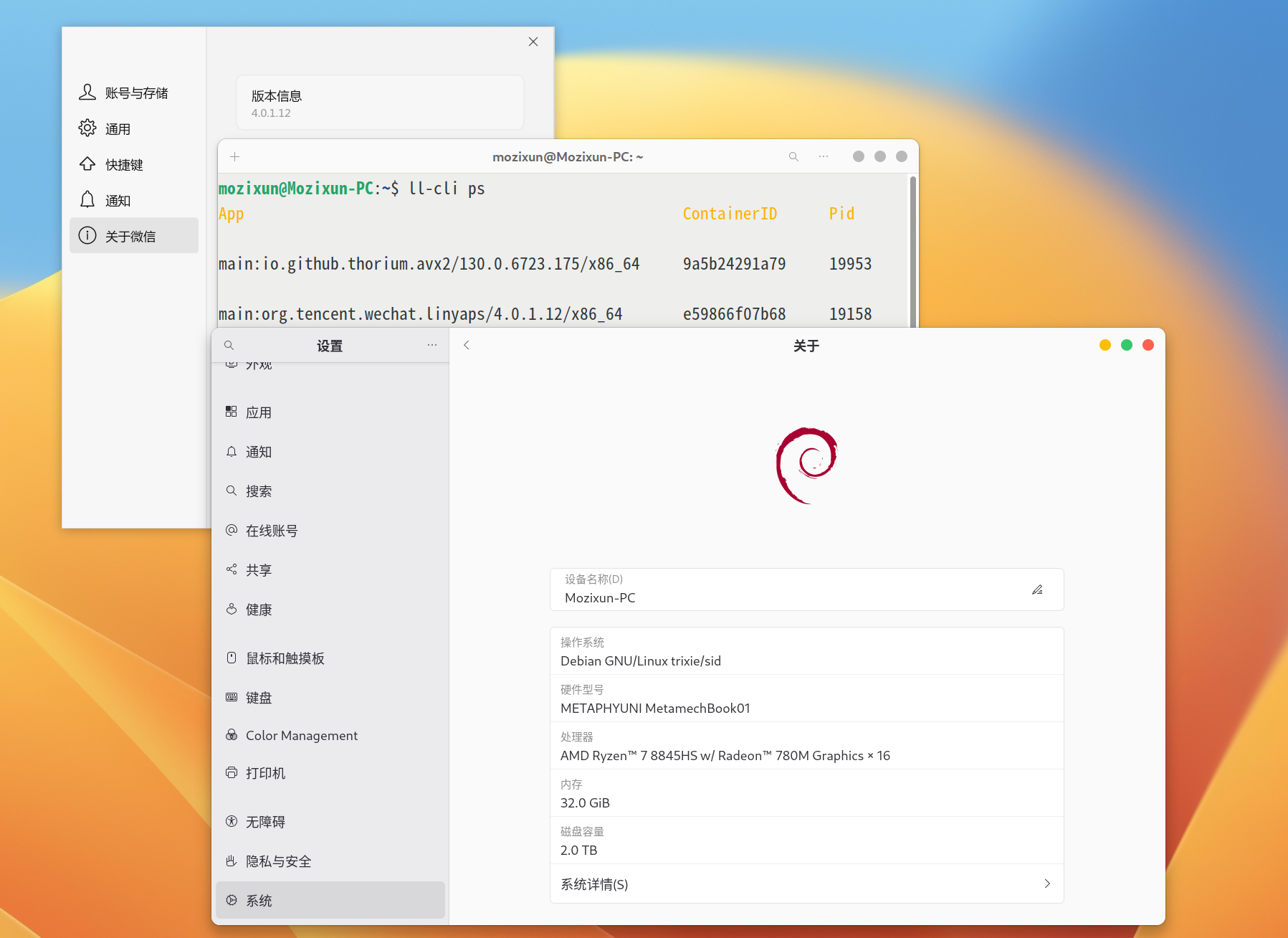Click the @ icon beside 在线账号
Image resolution: width=1288 pixels, height=938 pixels.
tap(231, 530)
